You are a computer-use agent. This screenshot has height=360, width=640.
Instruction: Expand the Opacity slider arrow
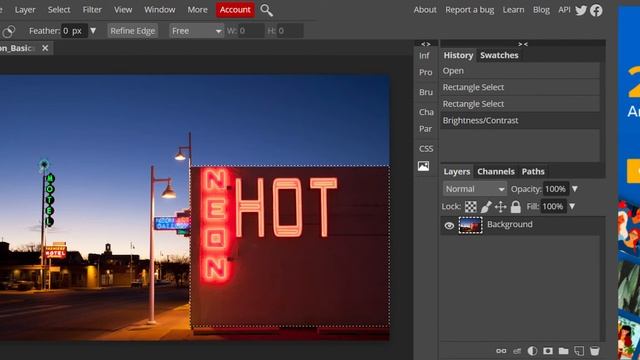(x=575, y=189)
